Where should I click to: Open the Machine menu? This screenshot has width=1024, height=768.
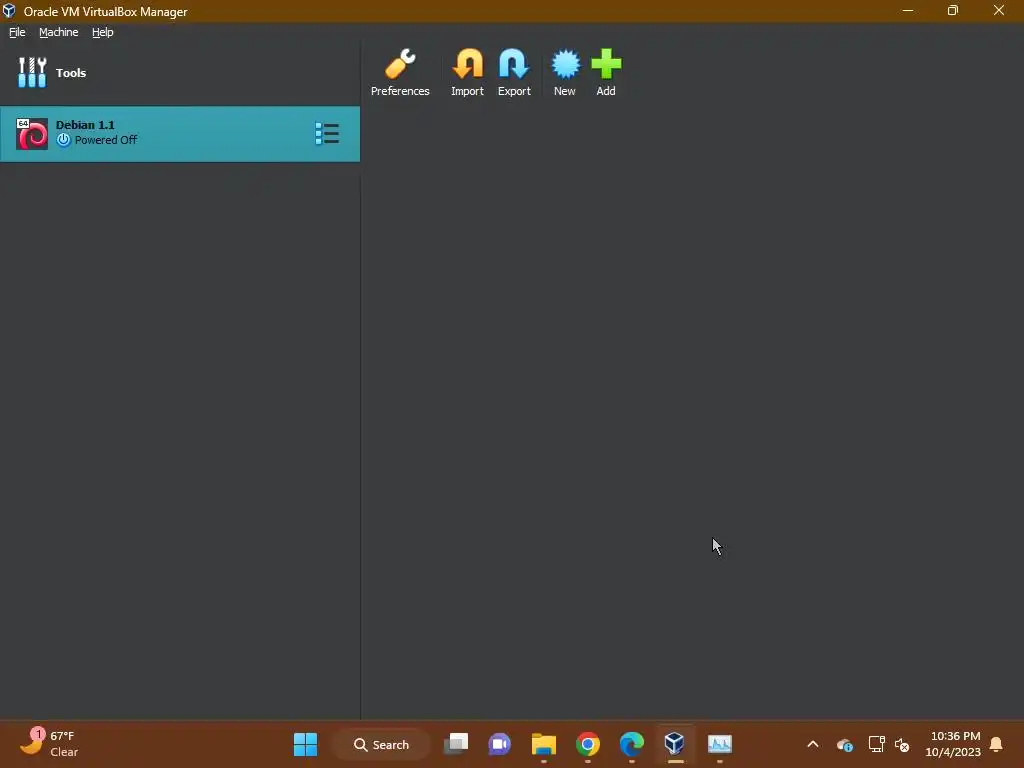tap(59, 32)
